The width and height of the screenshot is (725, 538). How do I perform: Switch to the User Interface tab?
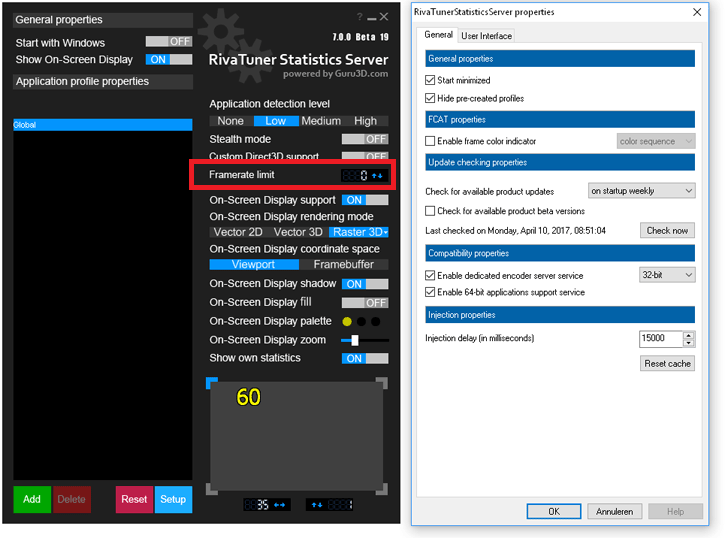(486, 36)
